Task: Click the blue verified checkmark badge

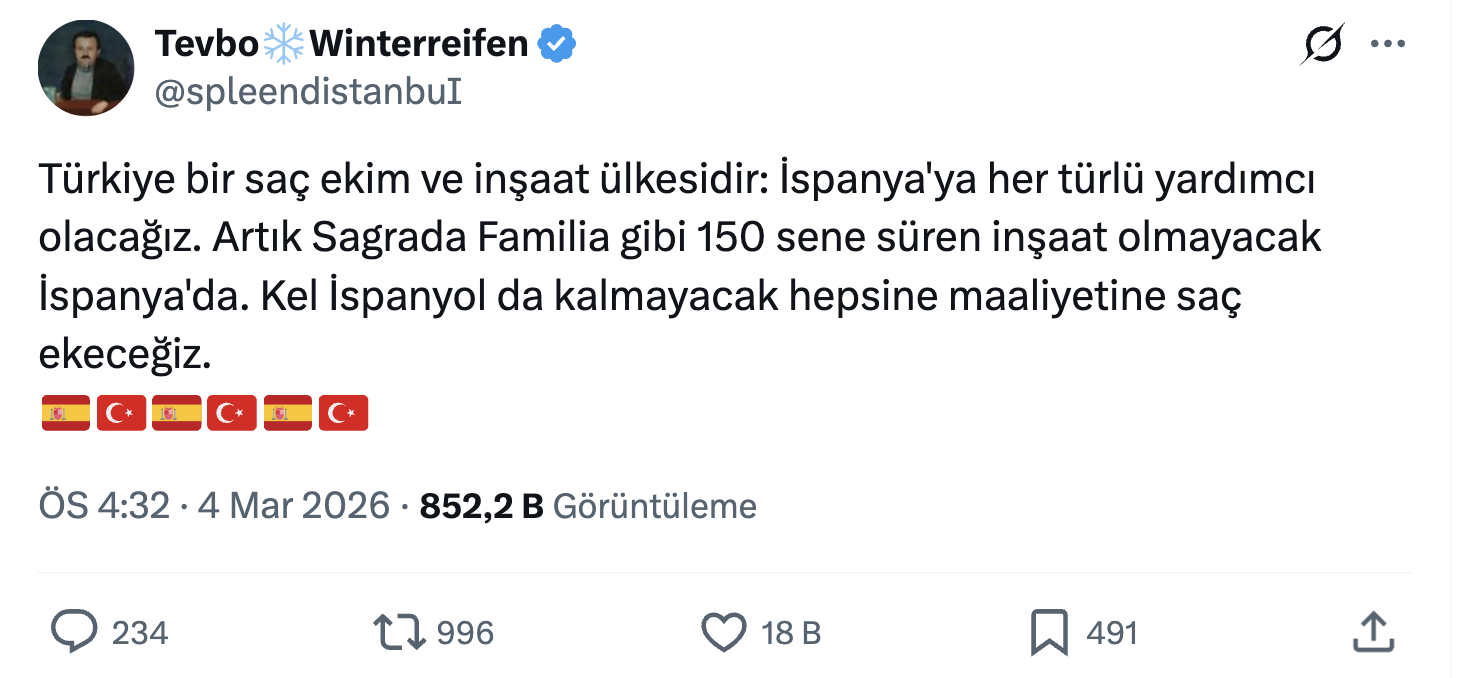Action: pyautogui.click(x=554, y=42)
